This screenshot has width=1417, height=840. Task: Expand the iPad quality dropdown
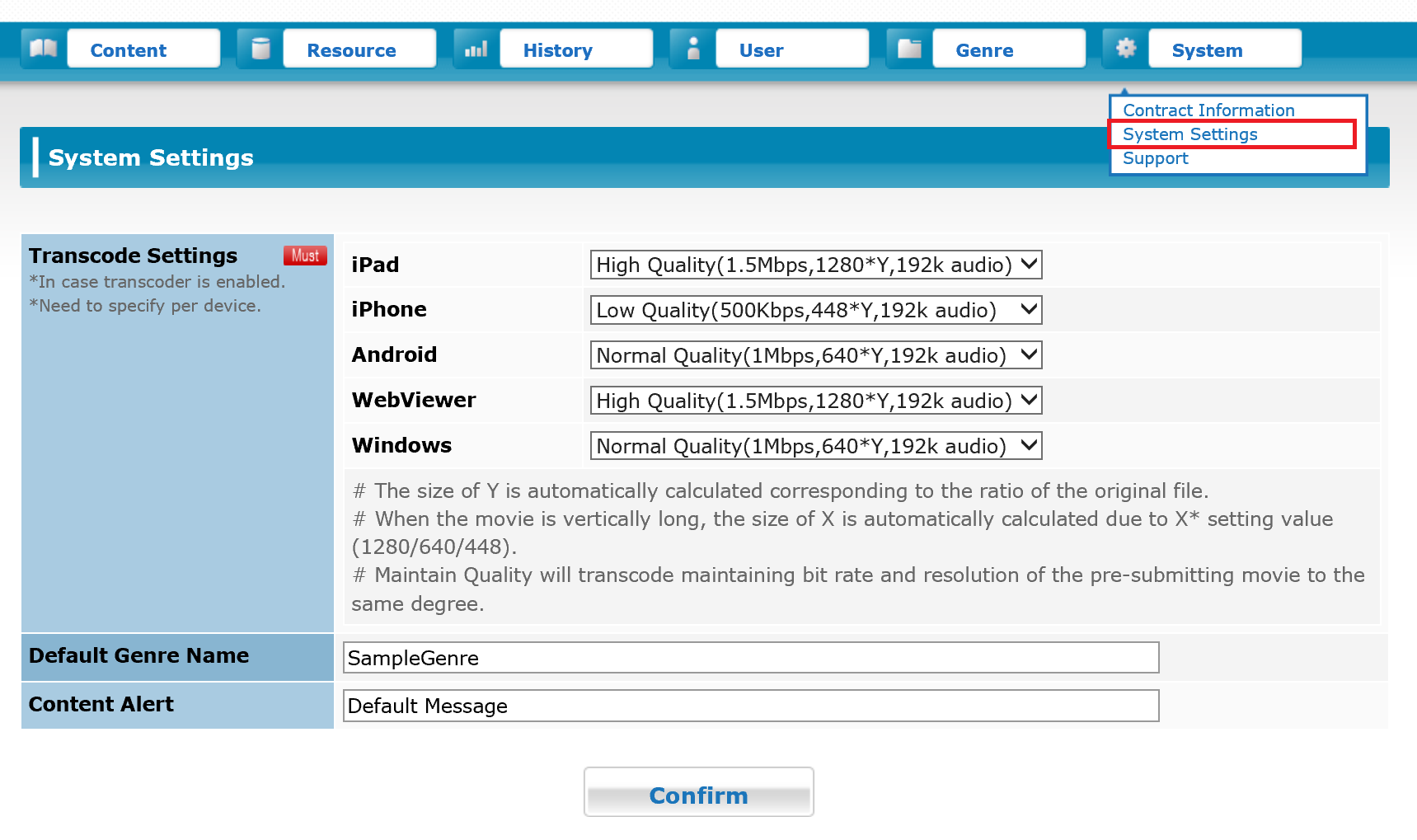coord(815,265)
